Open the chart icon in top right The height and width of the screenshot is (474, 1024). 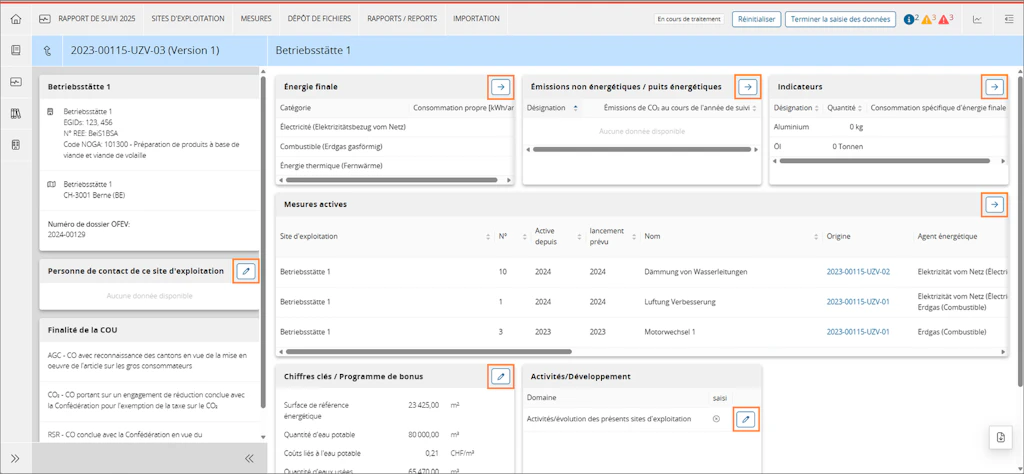[x=977, y=19]
